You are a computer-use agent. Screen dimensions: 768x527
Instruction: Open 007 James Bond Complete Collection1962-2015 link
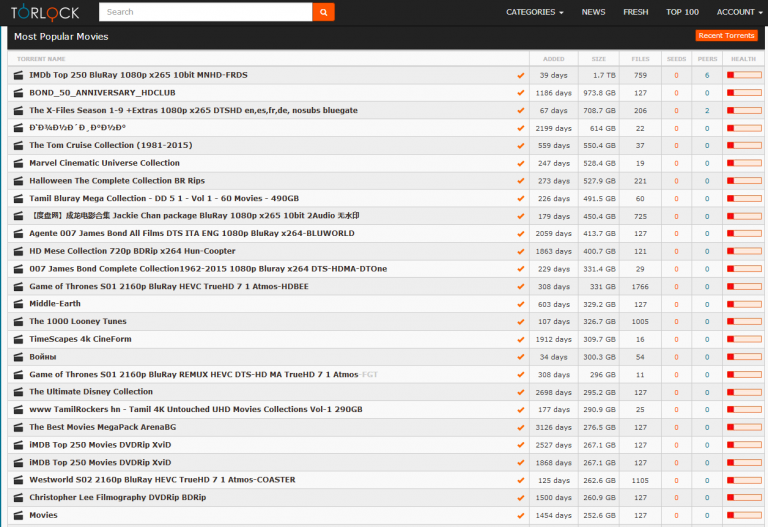(208, 268)
